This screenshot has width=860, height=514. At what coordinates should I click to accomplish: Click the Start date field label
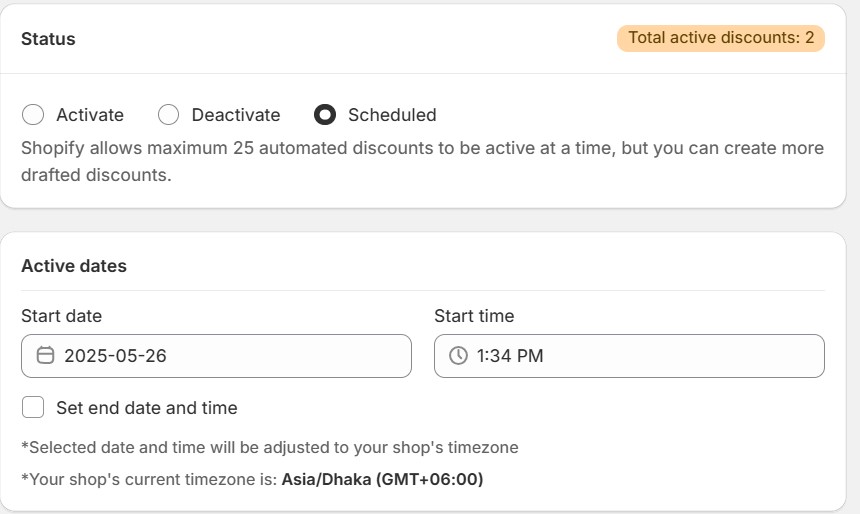click(61, 316)
